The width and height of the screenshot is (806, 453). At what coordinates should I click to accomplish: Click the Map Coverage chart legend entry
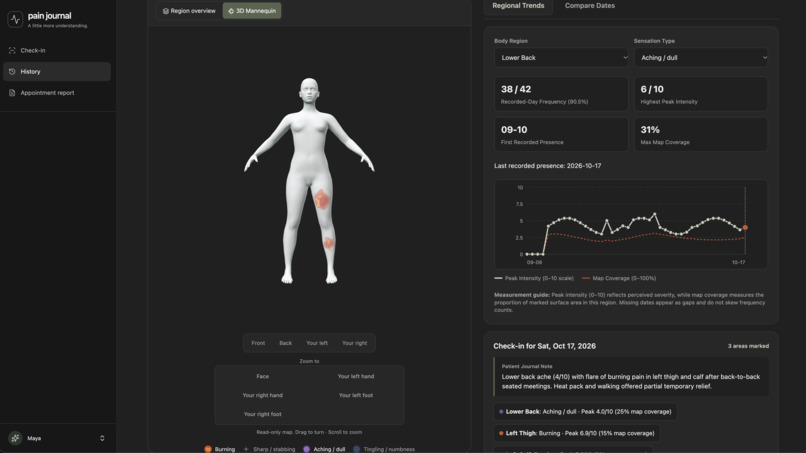point(619,278)
